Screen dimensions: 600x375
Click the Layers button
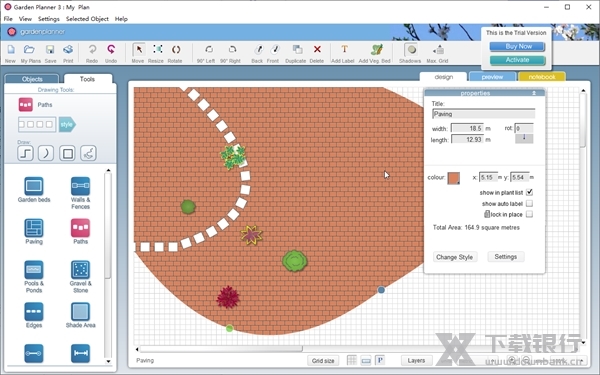point(416,360)
